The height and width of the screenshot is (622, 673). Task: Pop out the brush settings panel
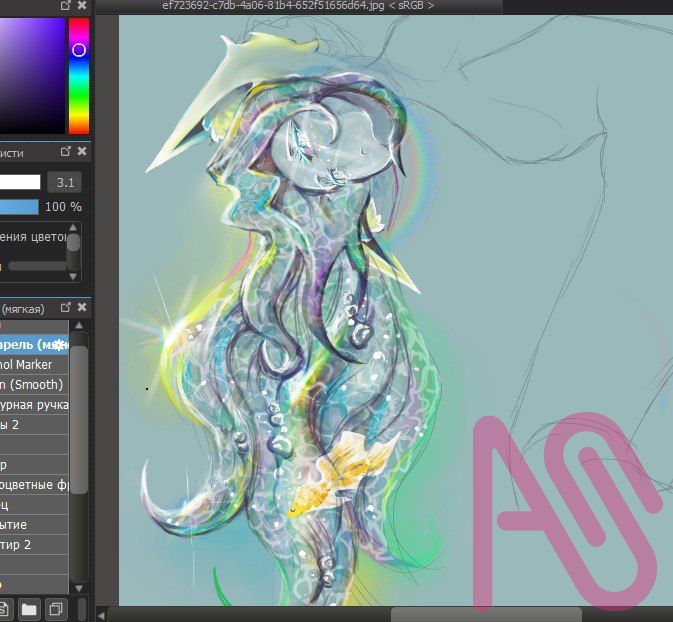(x=66, y=152)
